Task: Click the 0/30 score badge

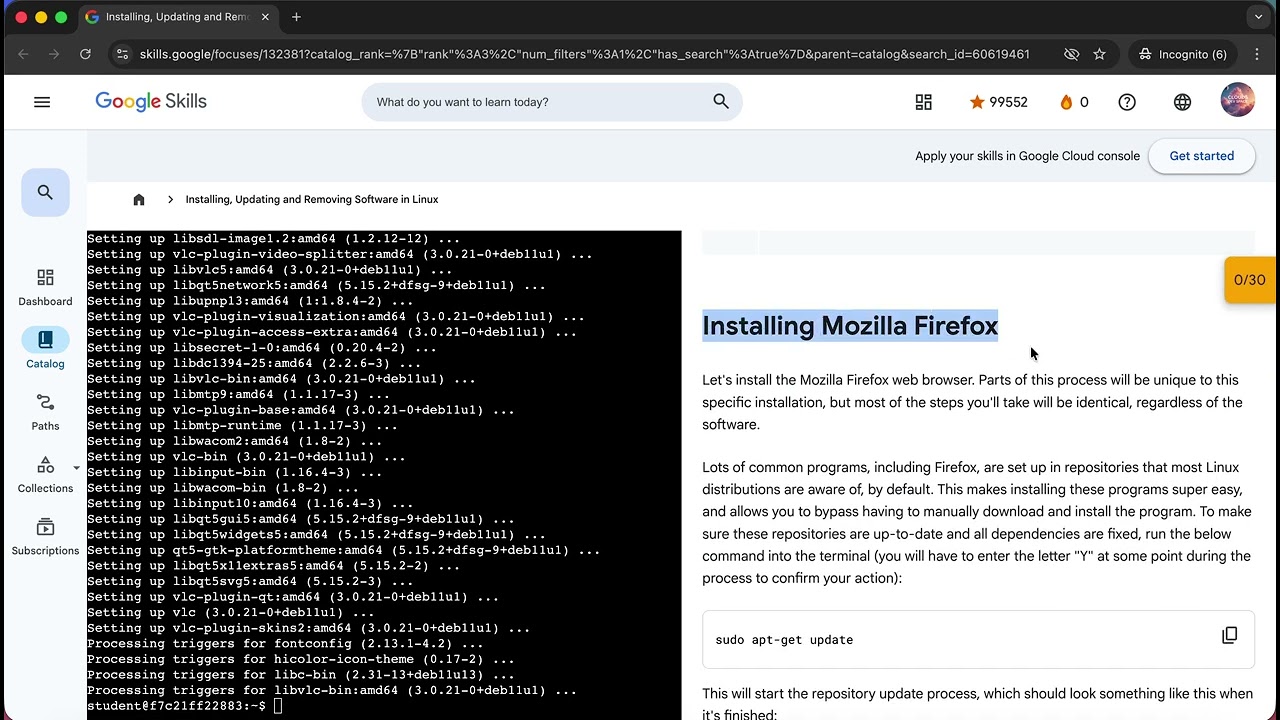Action: [1250, 280]
